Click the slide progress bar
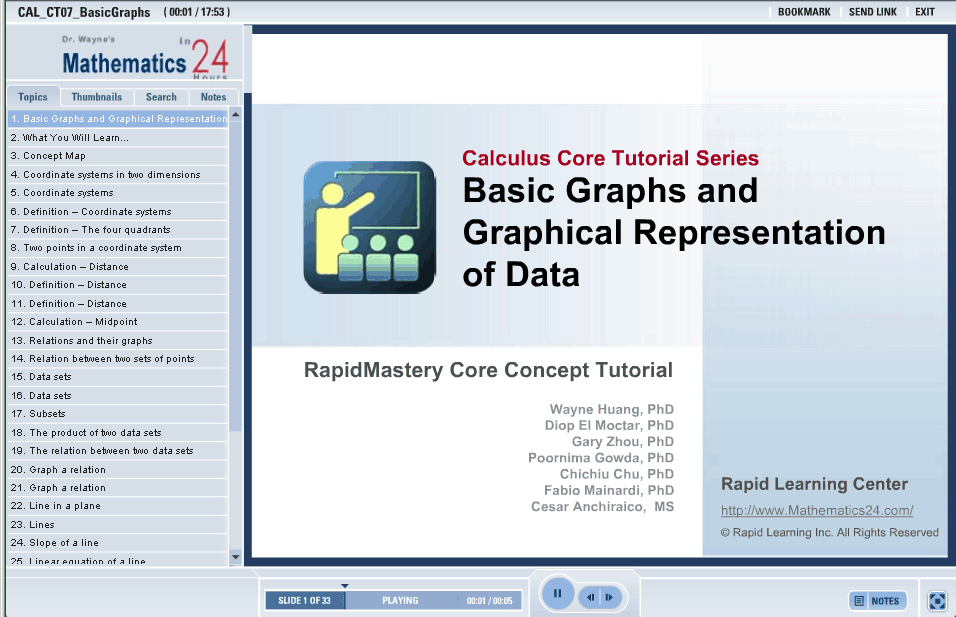The image size is (956, 617). (x=393, y=601)
